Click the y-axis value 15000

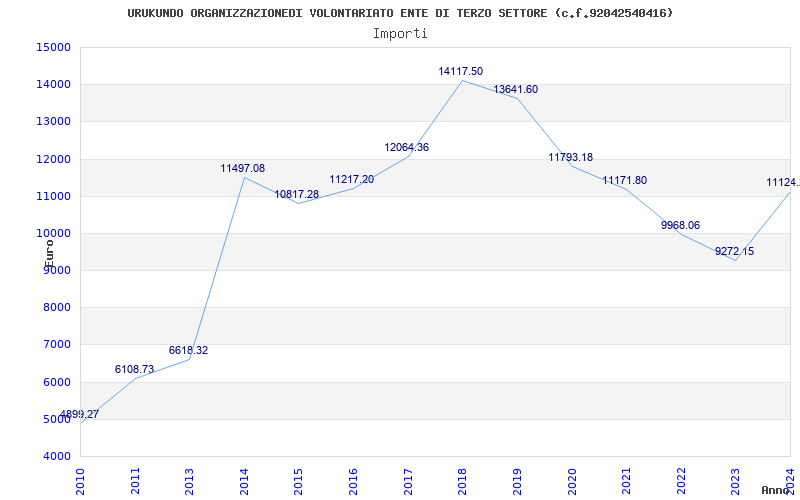(53, 47)
